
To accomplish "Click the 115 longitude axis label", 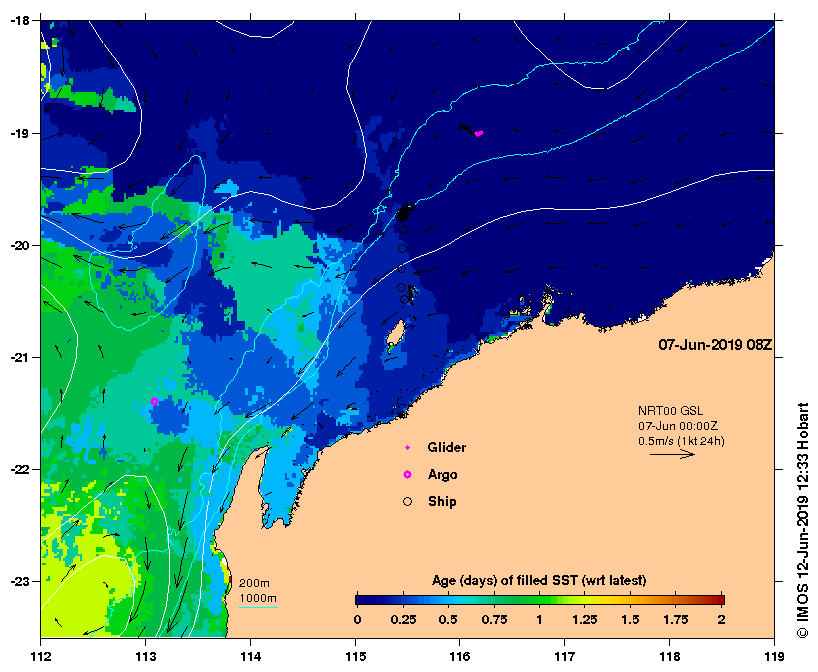I will click(x=355, y=657).
